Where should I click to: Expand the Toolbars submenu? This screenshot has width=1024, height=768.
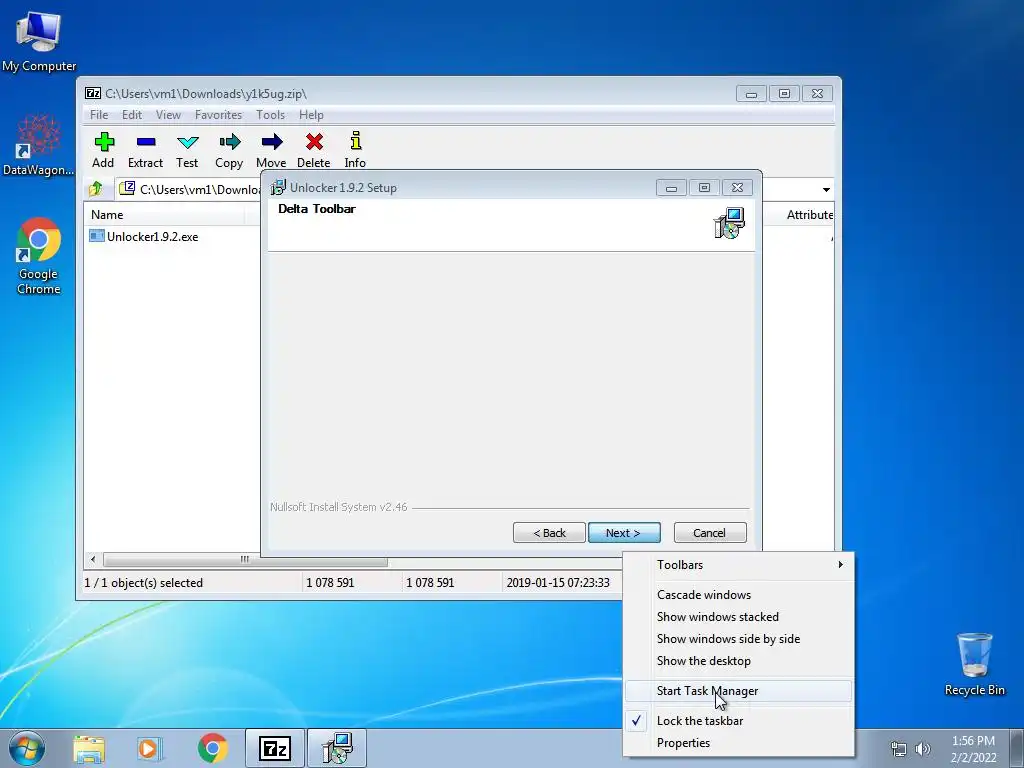739,565
